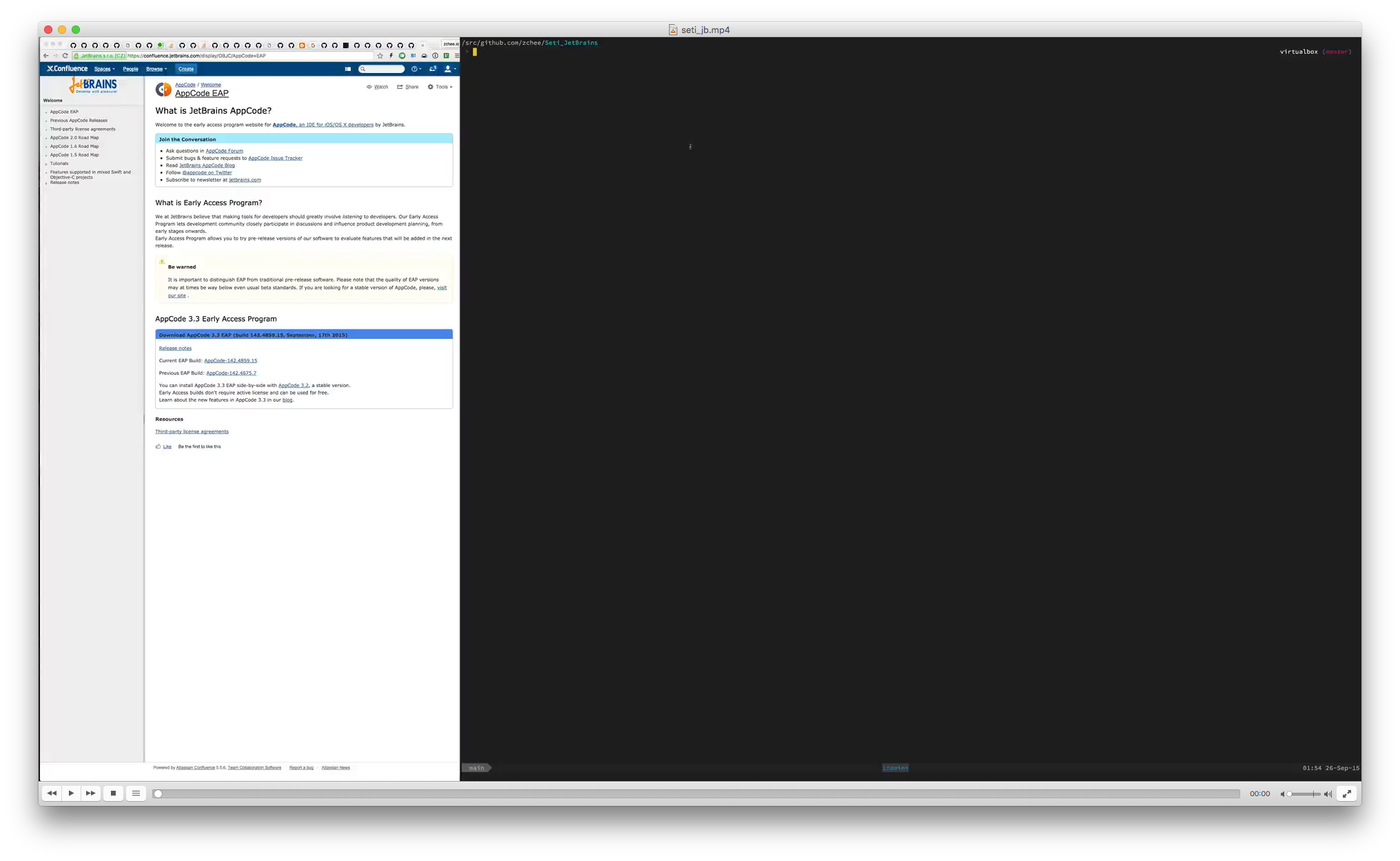Open the playlist menu icon
Viewport: 1400px width, 861px height.
click(136, 793)
